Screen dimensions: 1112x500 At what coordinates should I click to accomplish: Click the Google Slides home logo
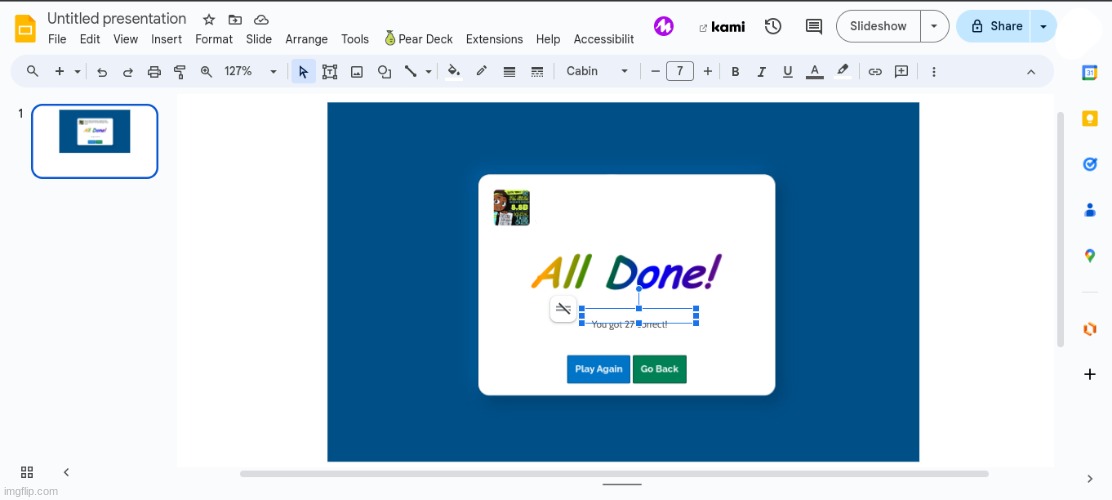click(x=26, y=29)
